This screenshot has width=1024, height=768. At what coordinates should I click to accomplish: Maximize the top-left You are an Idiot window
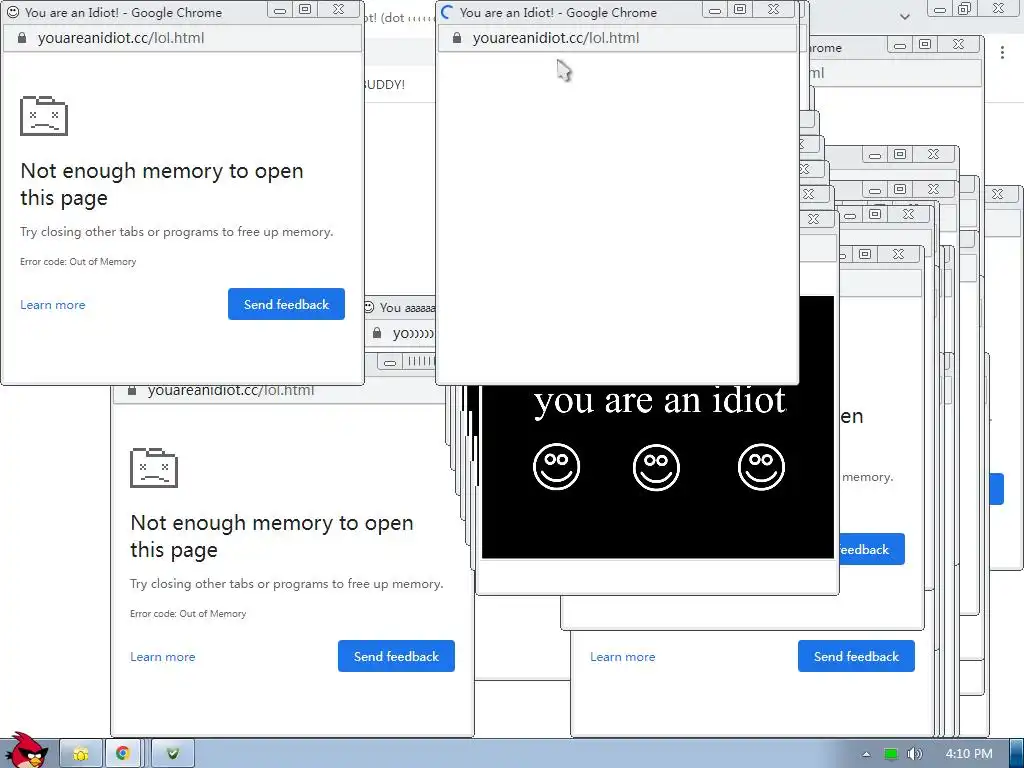coord(305,10)
